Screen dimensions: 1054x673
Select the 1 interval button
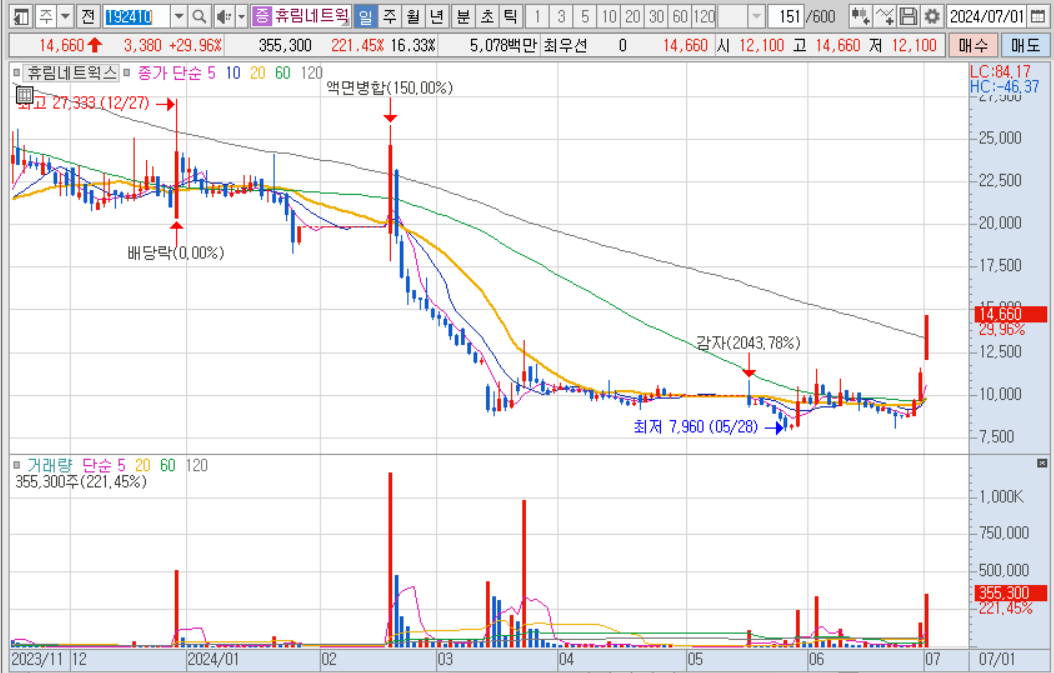coord(537,16)
